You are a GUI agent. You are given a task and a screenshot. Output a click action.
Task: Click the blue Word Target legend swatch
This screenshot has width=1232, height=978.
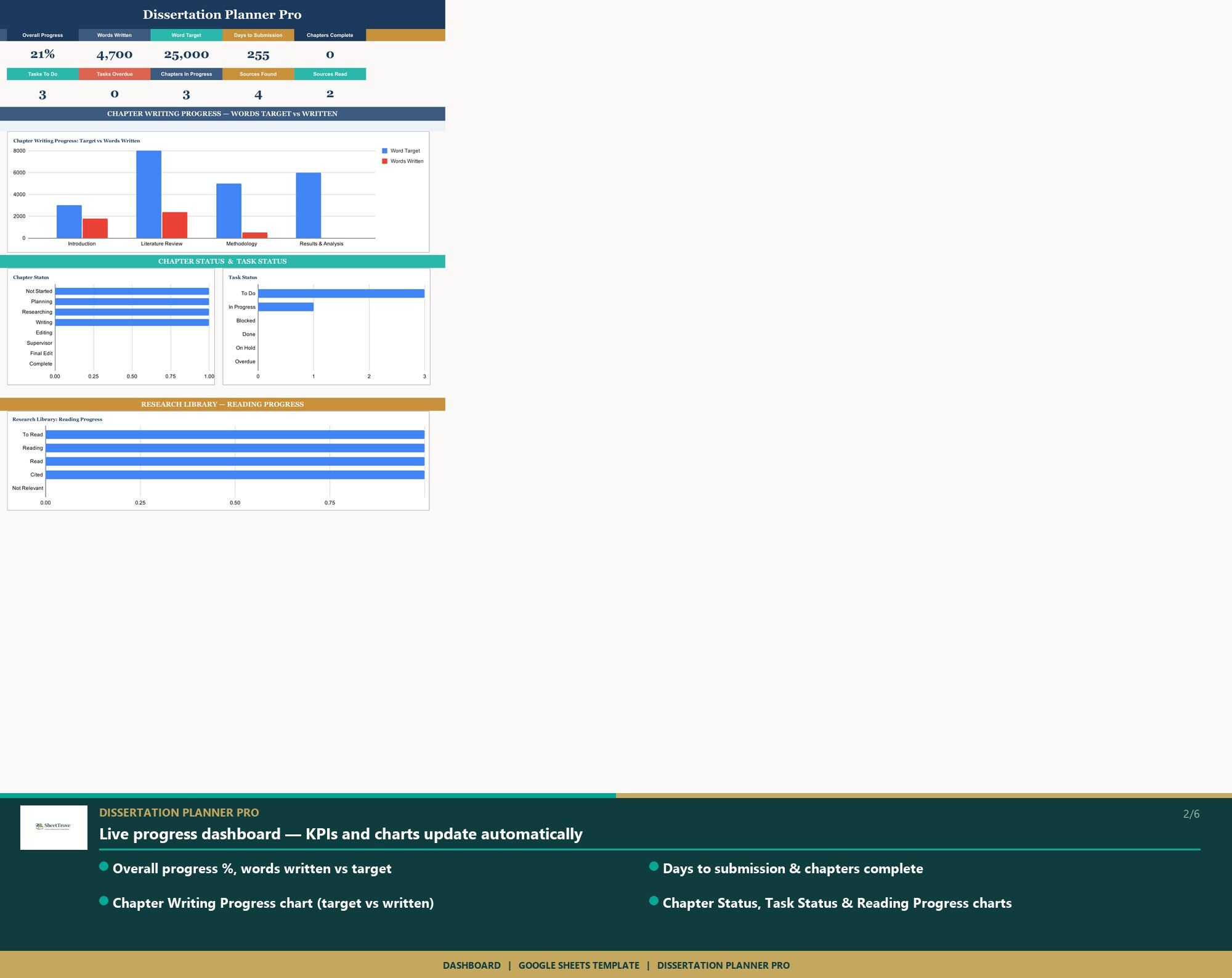click(384, 151)
